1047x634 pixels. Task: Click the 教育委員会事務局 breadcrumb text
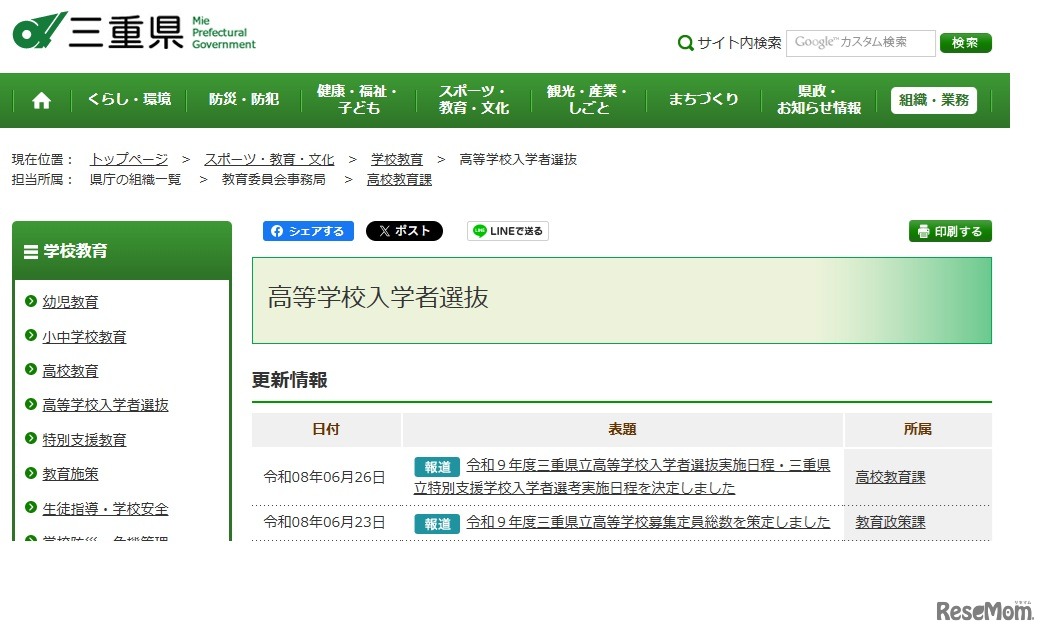[x=274, y=180]
